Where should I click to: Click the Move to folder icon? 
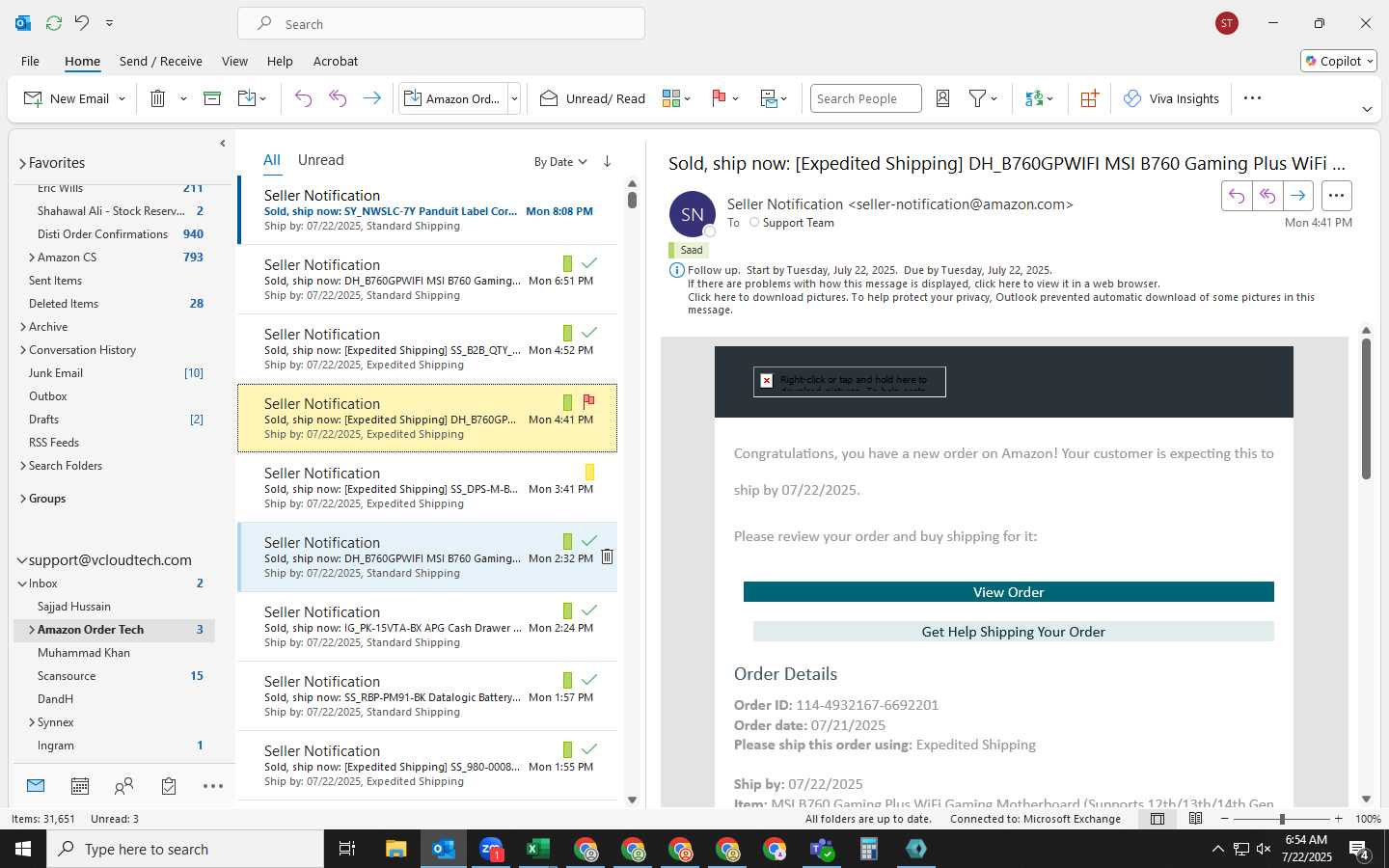(x=247, y=98)
